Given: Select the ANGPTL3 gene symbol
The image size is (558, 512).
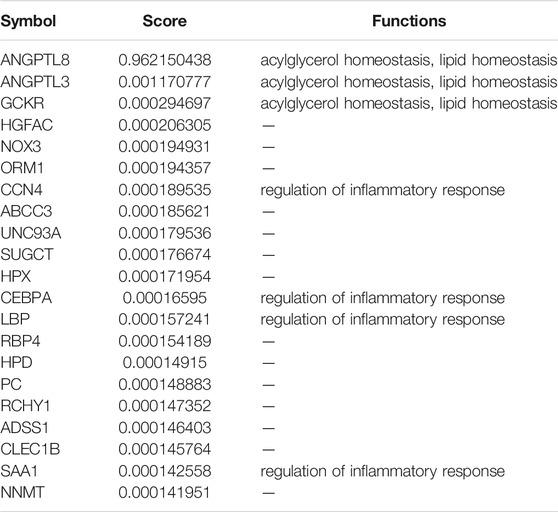Looking at the screenshot, I should [x=35, y=81].
